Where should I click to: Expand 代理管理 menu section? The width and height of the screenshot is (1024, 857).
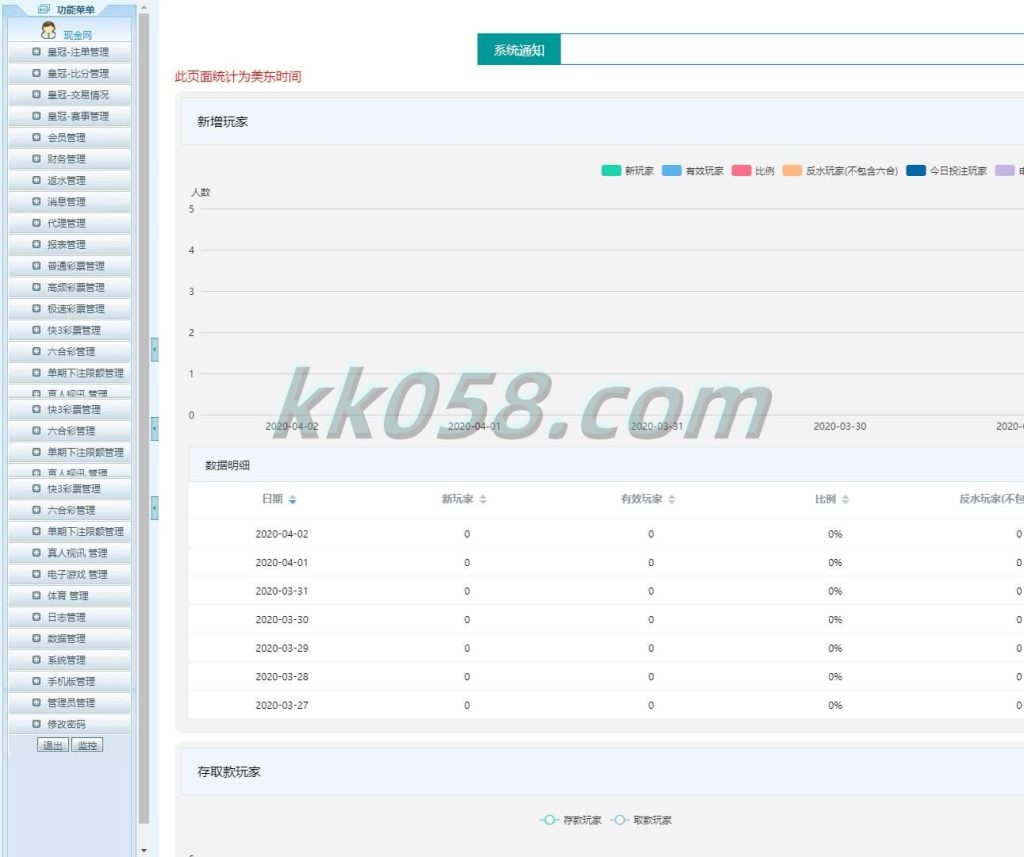tap(70, 223)
